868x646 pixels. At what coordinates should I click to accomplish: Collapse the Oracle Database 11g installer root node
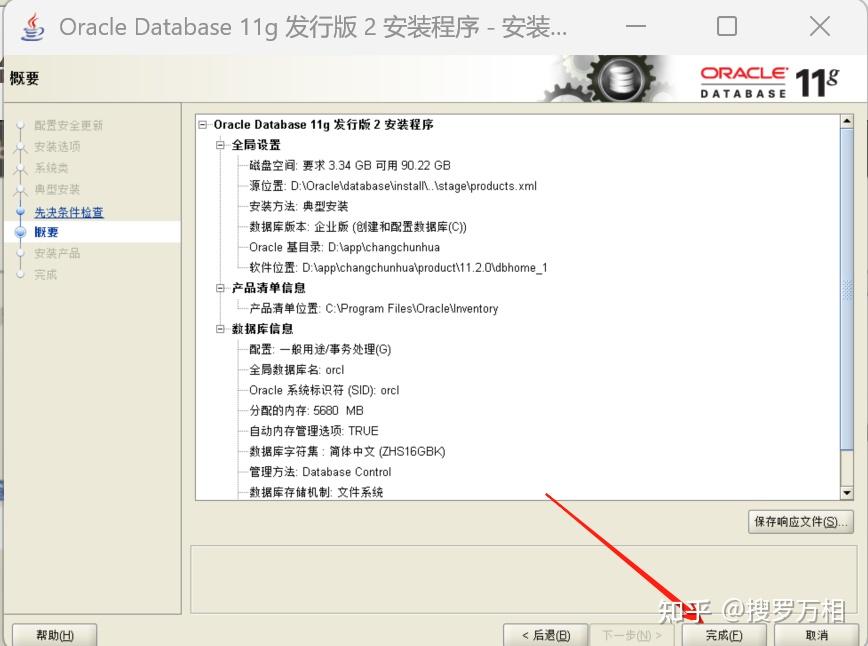point(203,125)
